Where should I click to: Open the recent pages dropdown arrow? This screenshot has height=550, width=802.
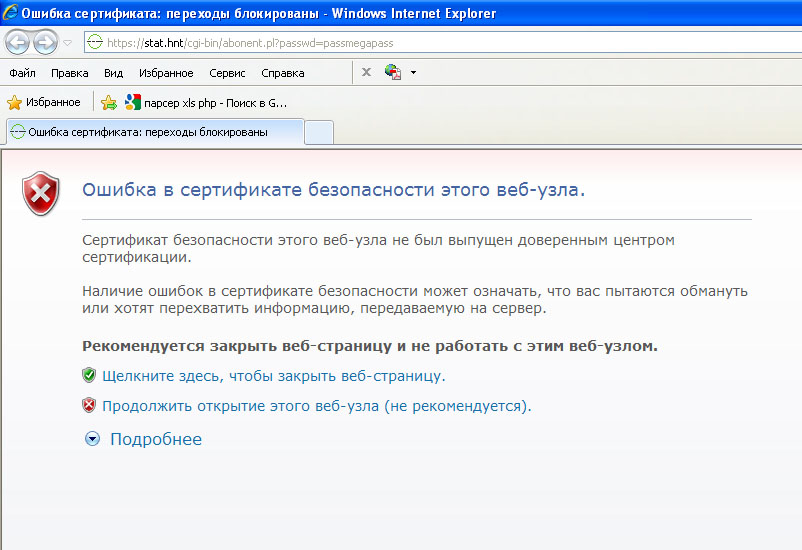67,43
